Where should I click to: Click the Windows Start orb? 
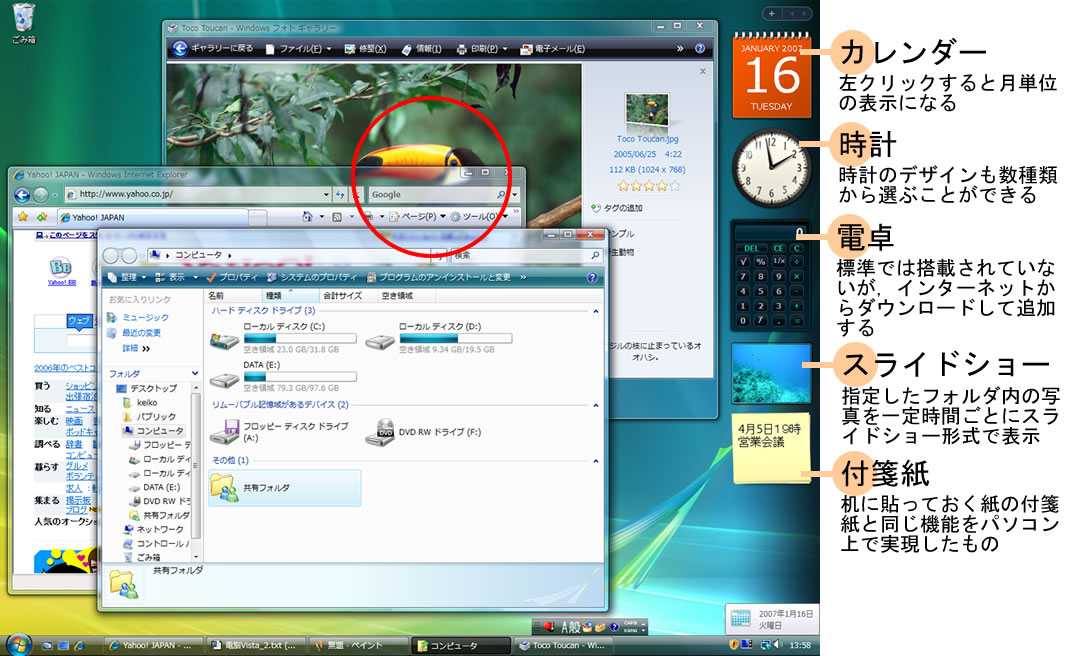(18, 644)
